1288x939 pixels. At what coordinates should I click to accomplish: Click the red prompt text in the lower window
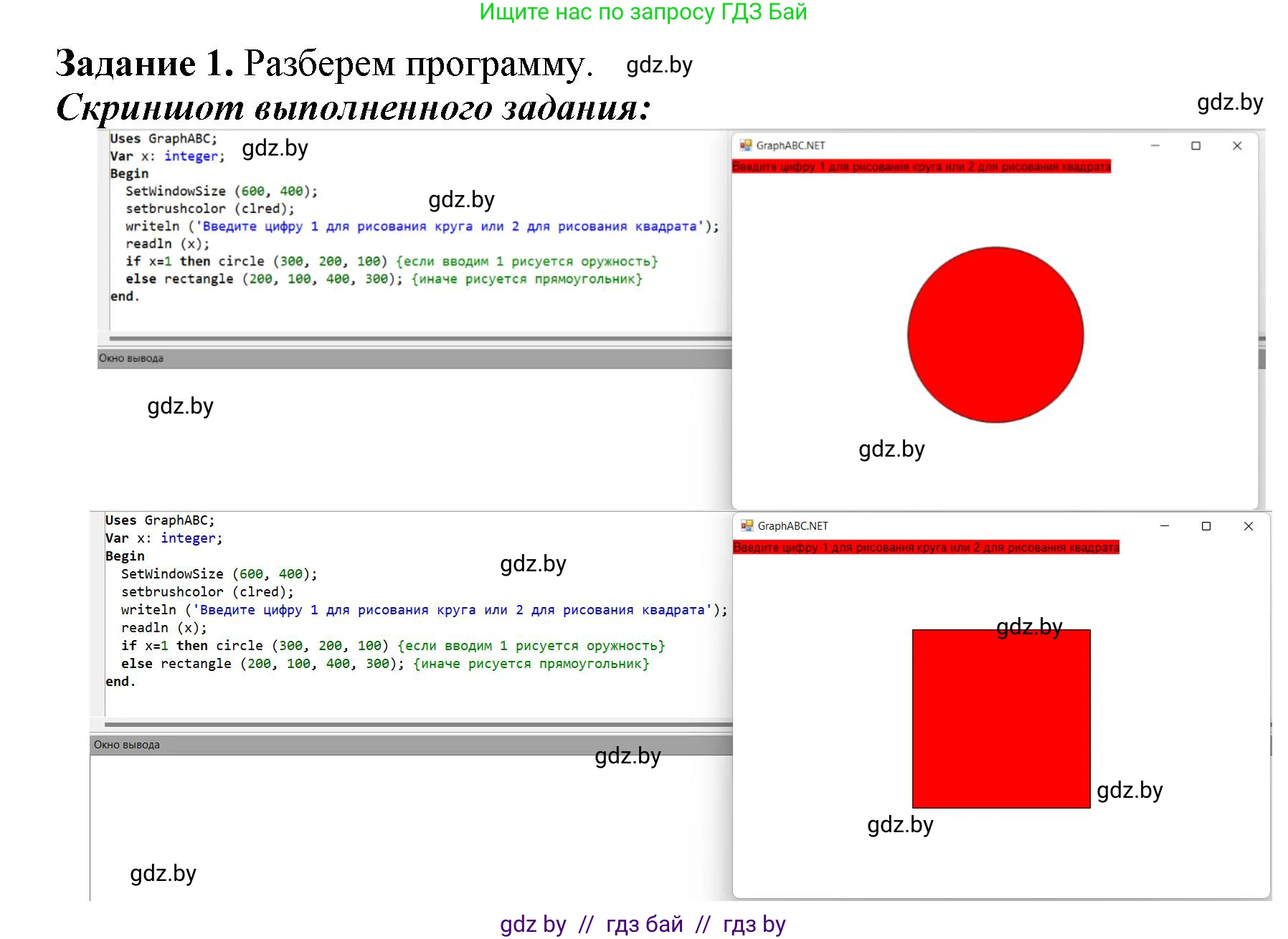click(925, 548)
